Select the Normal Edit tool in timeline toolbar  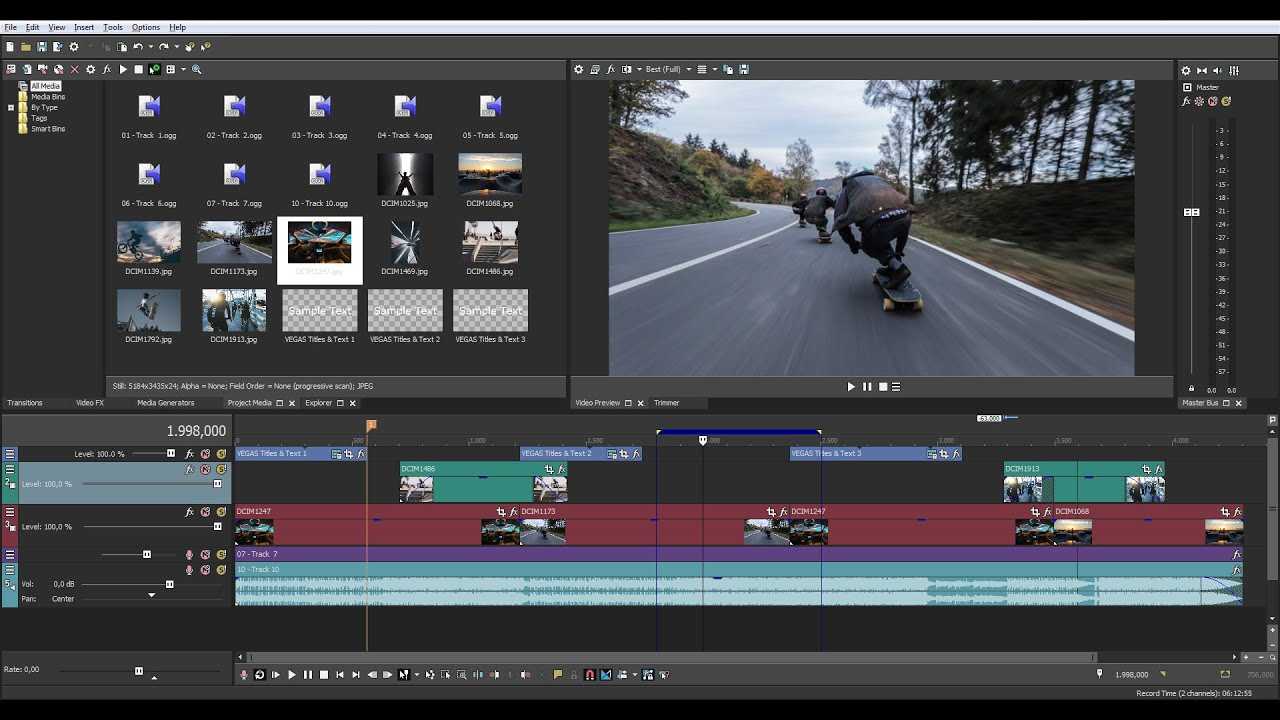click(x=404, y=675)
